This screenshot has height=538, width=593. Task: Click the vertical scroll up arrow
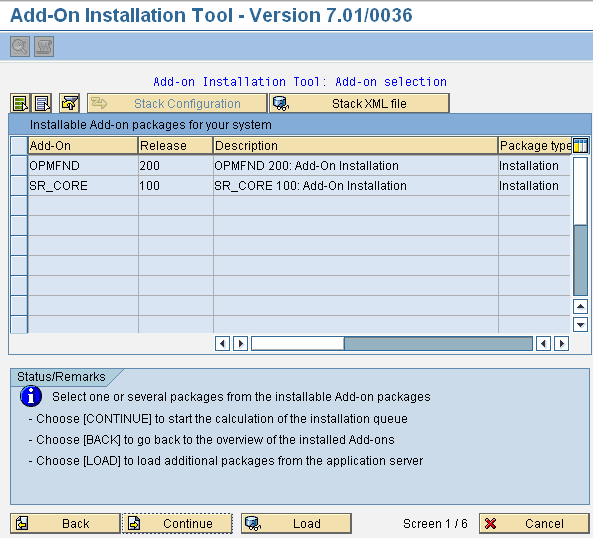(x=580, y=306)
